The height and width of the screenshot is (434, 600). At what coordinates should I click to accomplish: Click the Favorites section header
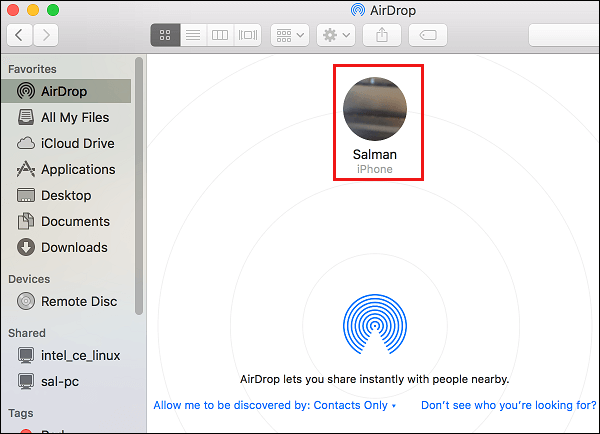[32, 69]
